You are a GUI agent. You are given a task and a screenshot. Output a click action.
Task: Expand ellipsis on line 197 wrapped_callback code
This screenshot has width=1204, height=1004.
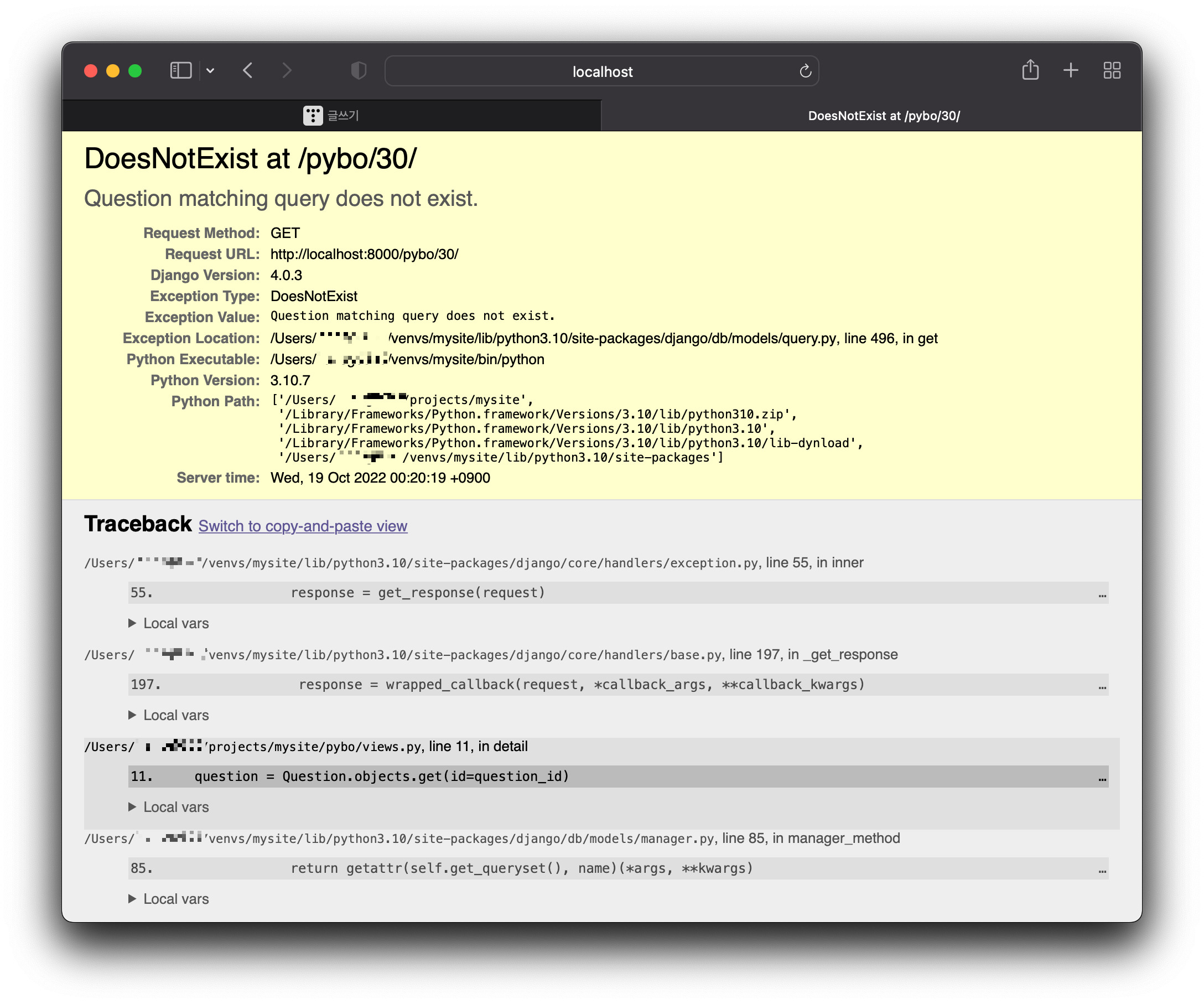tap(1102, 686)
